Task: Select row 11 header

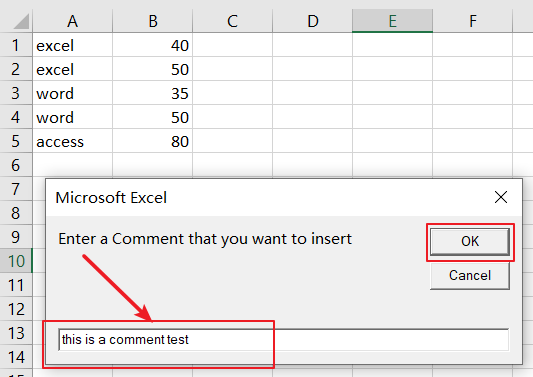Action: 16,285
